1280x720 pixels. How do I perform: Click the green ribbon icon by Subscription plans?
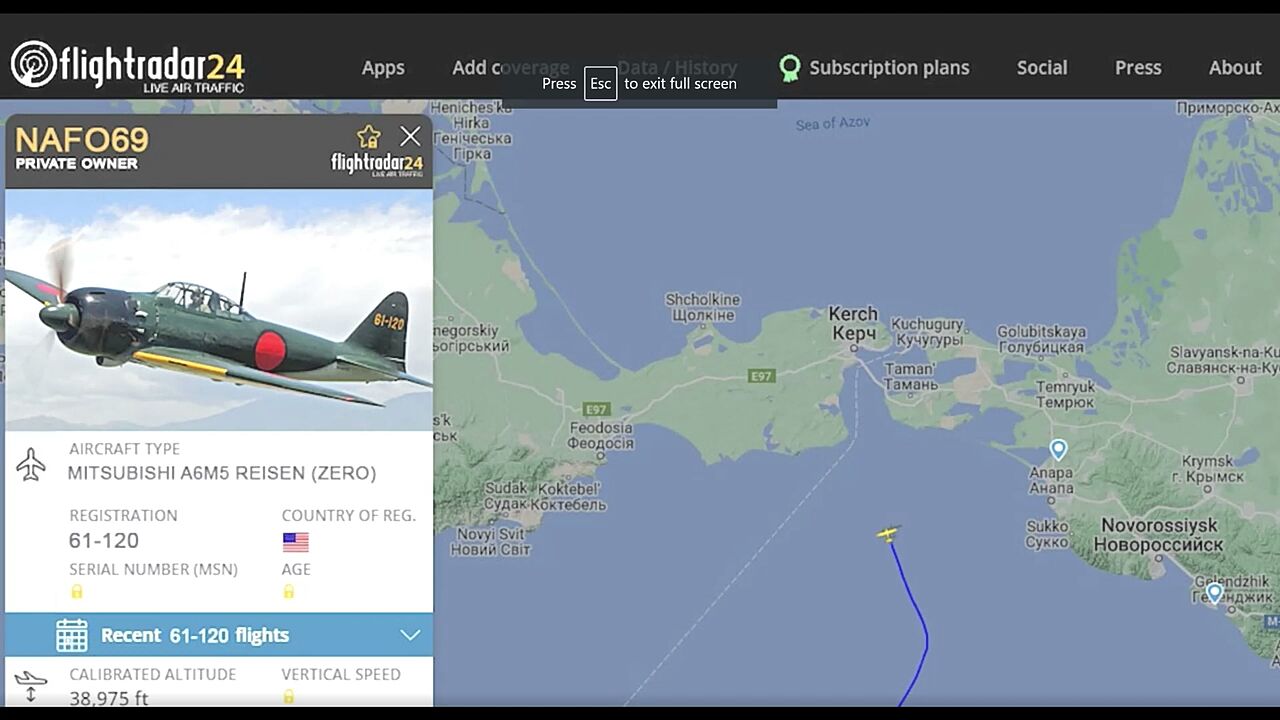790,68
